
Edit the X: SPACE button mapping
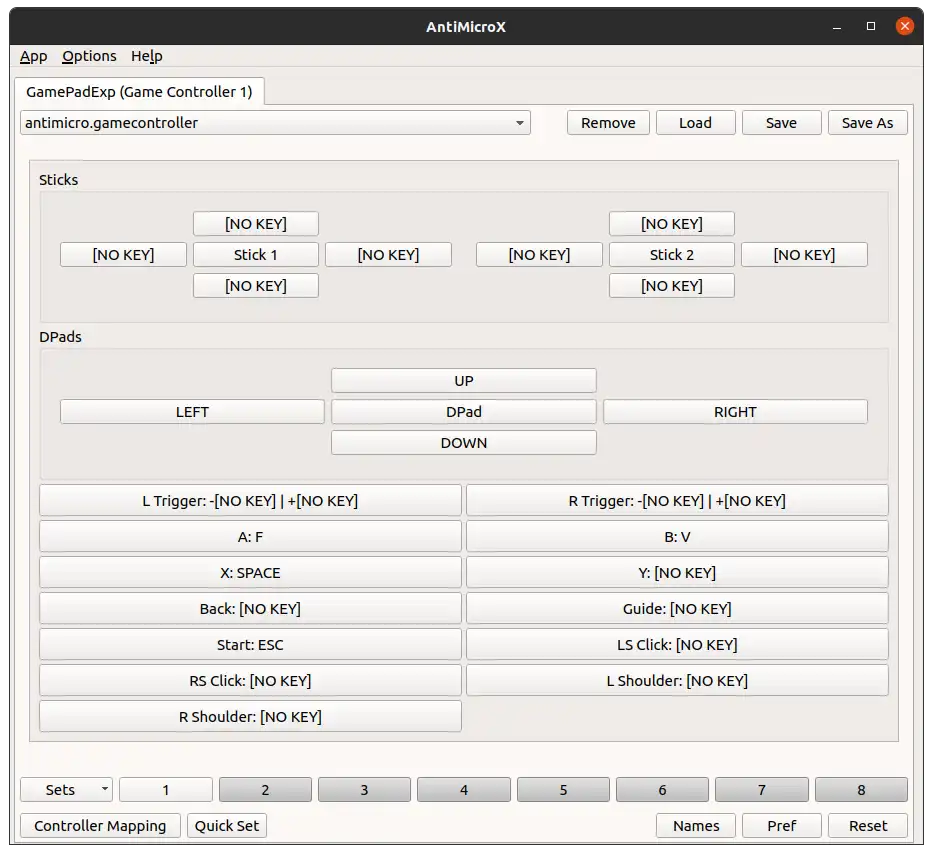coord(251,573)
